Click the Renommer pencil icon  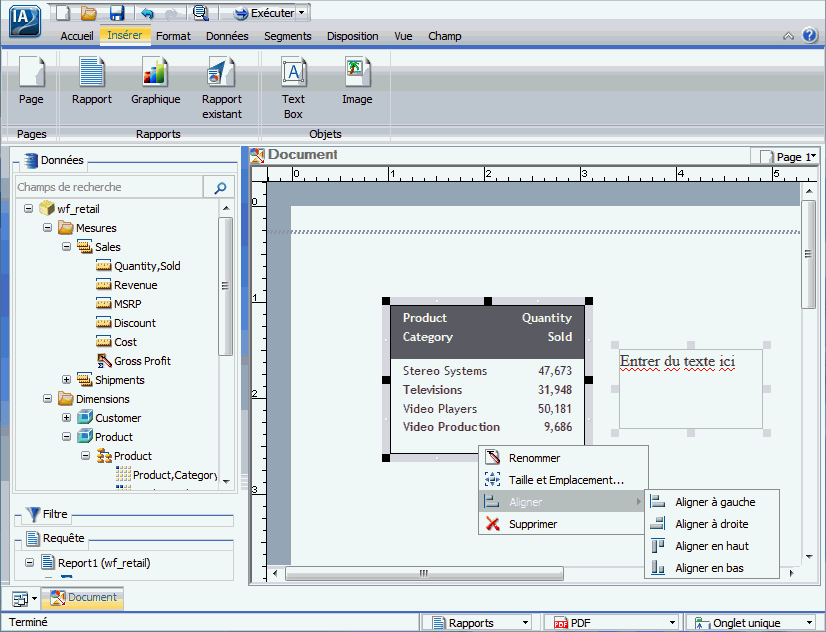[x=493, y=457]
